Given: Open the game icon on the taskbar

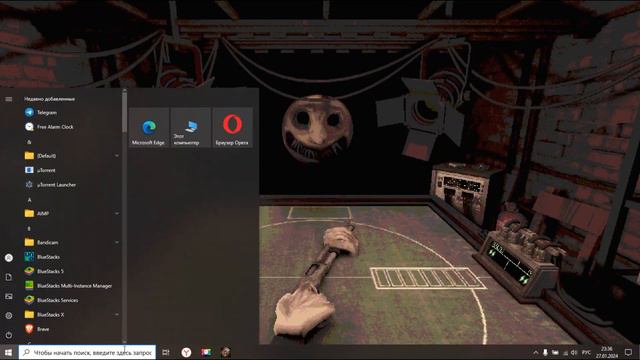Looking at the screenshot, I should [x=225, y=352].
